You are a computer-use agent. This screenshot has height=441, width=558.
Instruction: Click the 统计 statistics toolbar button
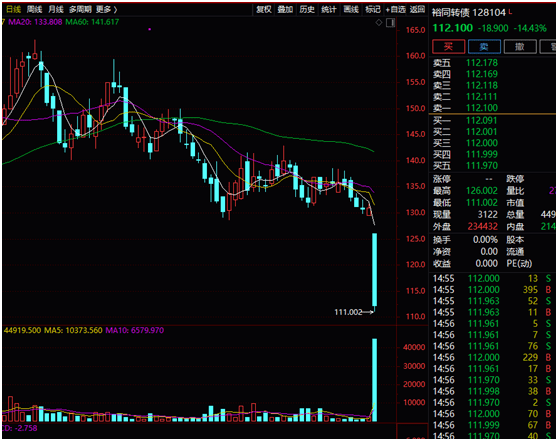coord(329,10)
